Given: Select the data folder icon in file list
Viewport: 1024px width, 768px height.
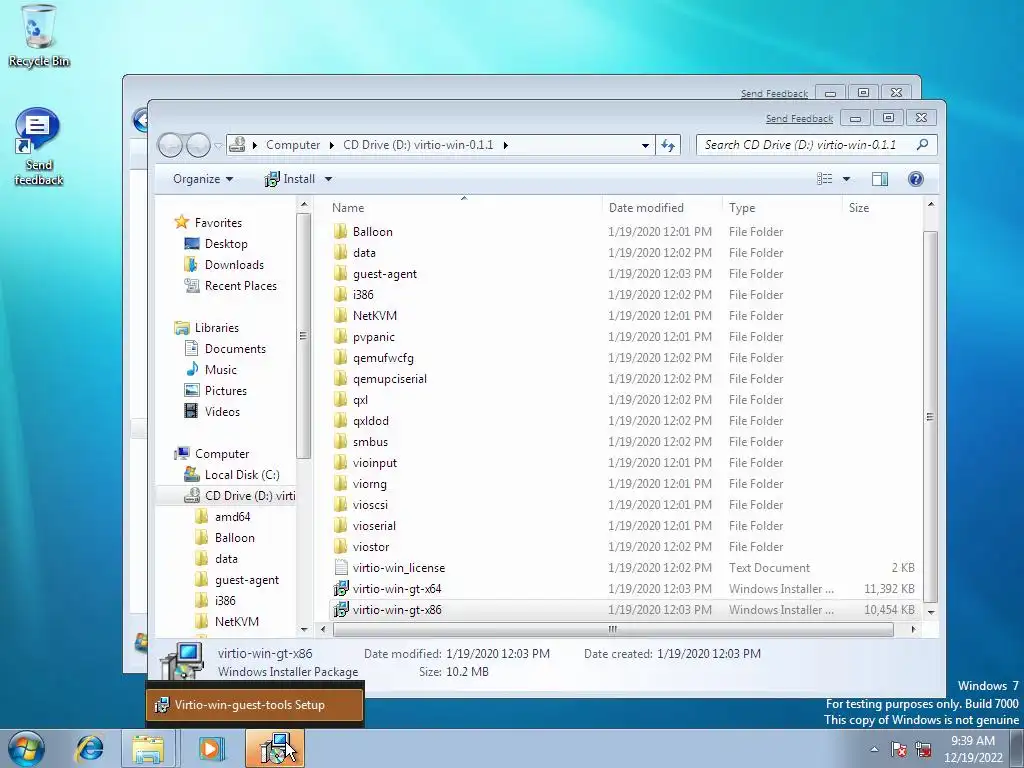Looking at the screenshot, I should coord(340,253).
